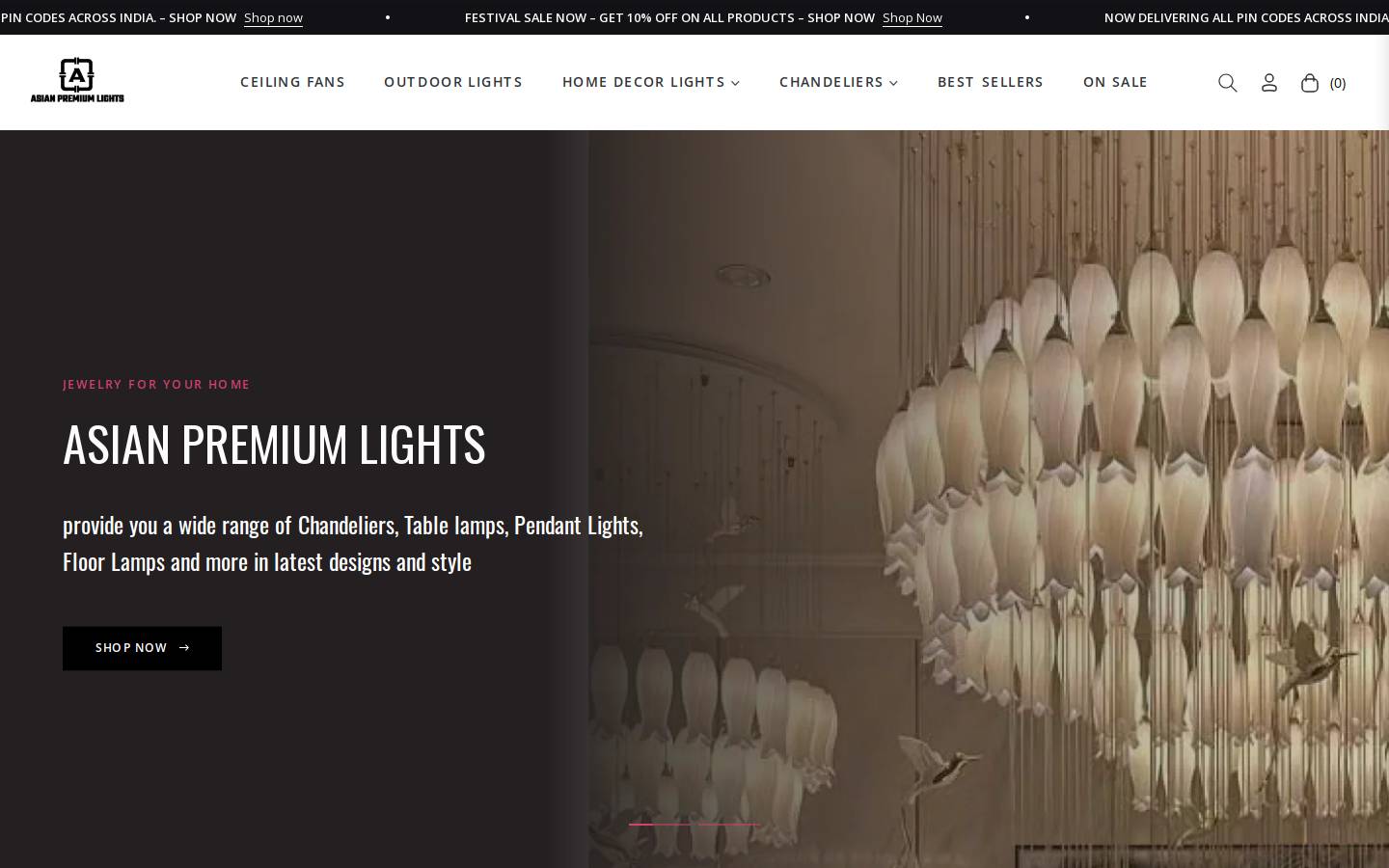The width and height of the screenshot is (1389, 868).
Task: Open the shopping bag cart icon
Action: click(x=1310, y=83)
